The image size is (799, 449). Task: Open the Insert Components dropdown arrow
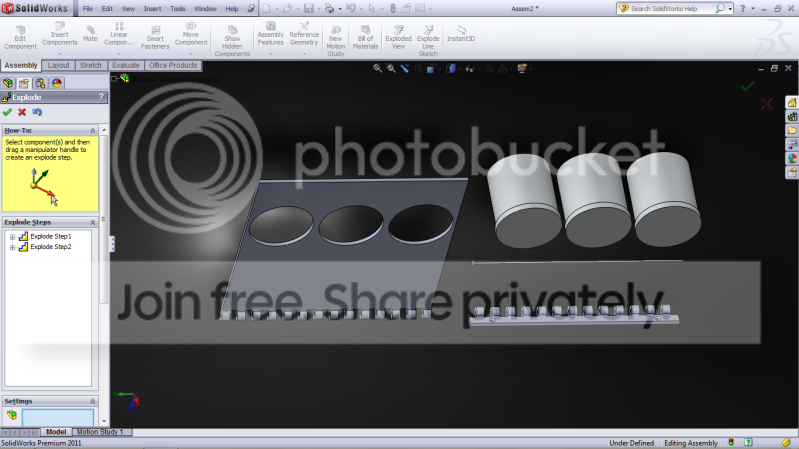point(60,54)
